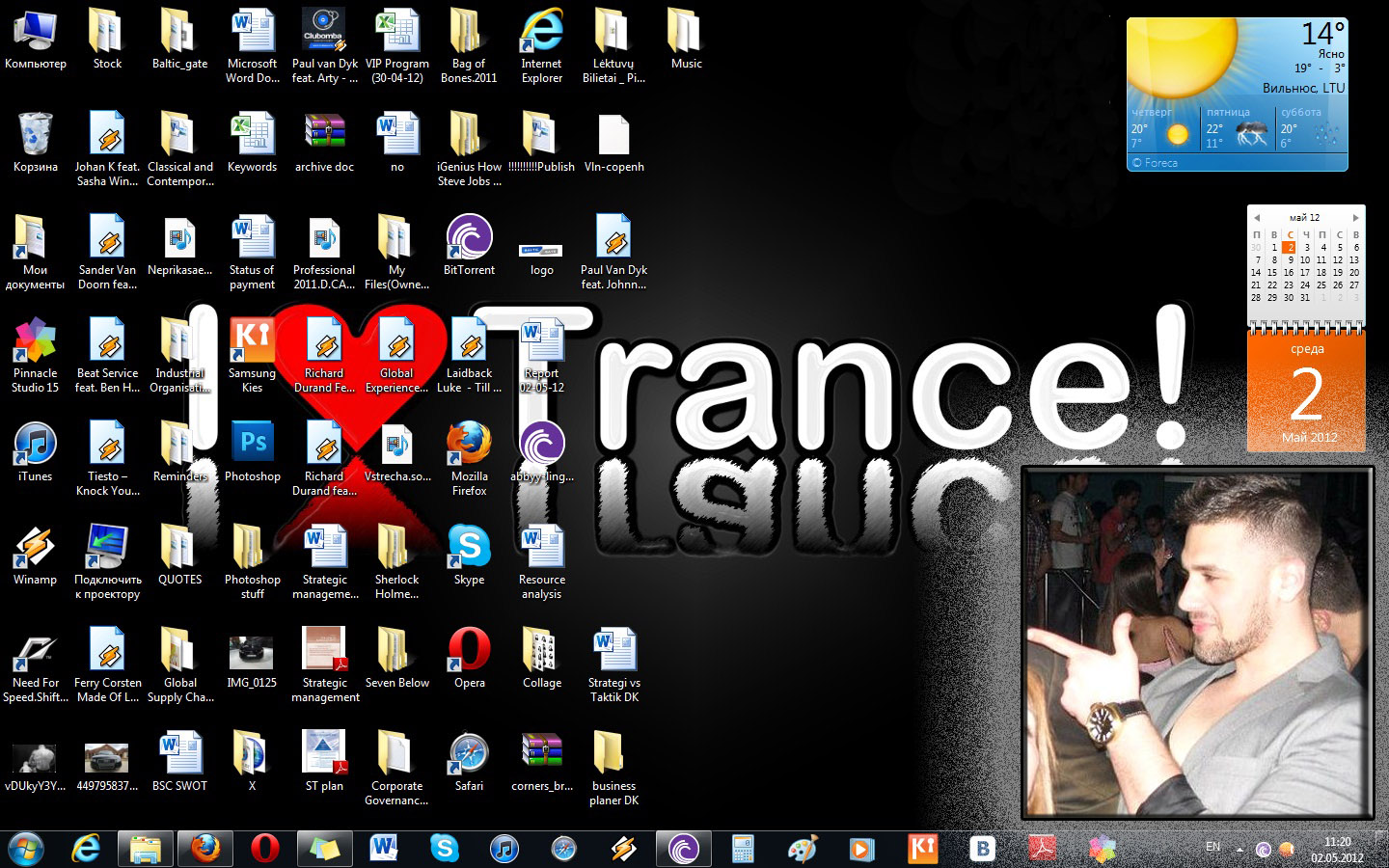This screenshot has height=868, width=1389.
Task: Launch the iTunes desktop shortcut
Action: coord(36,445)
